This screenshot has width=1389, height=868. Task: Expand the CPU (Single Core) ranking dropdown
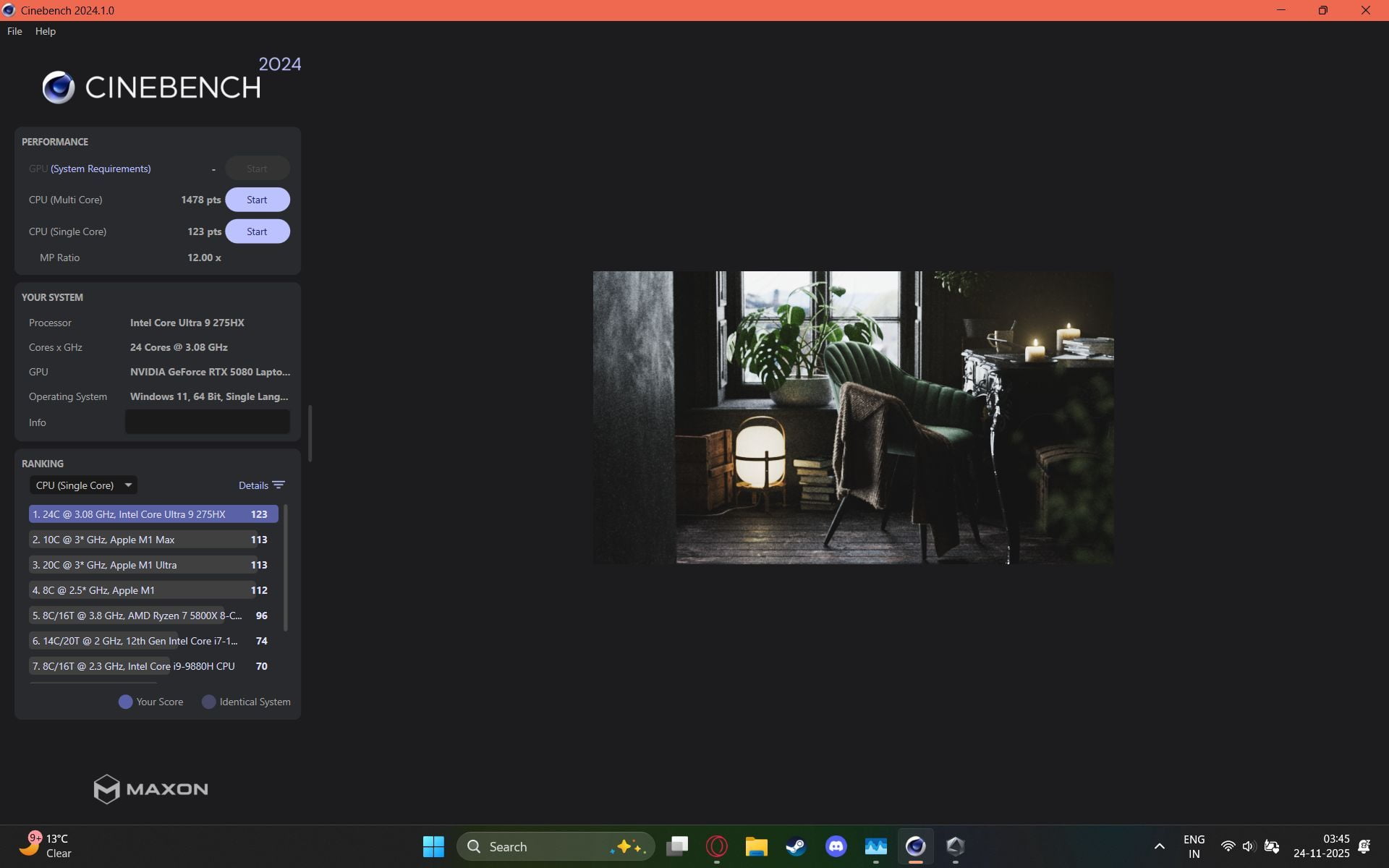(x=83, y=485)
